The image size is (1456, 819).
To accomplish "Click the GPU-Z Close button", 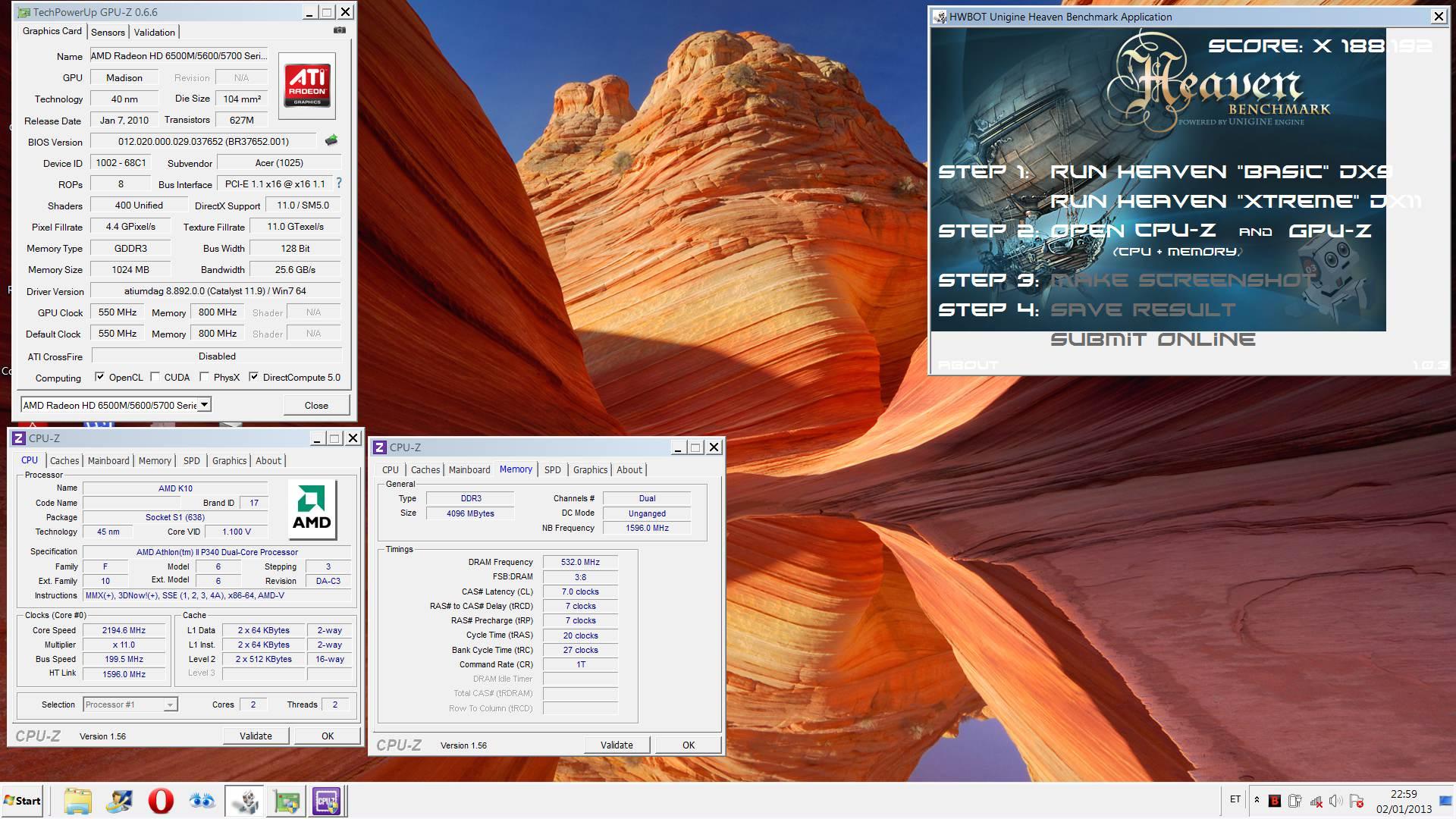I will point(316,405).
